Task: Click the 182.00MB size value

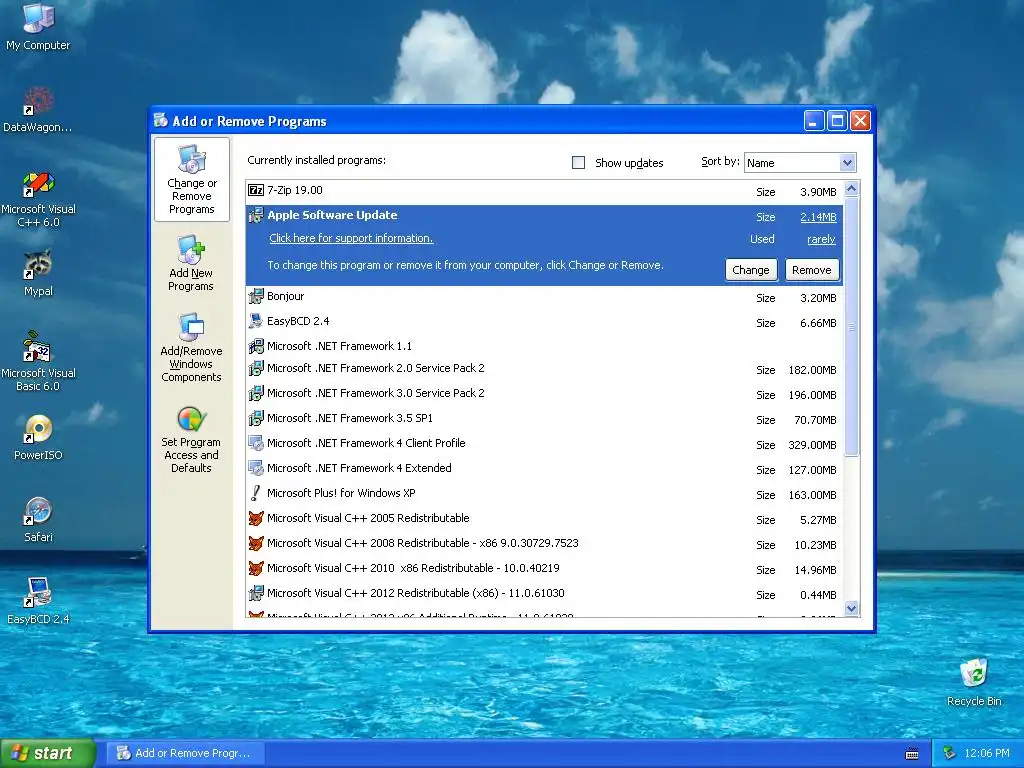Action: [812, 370]
